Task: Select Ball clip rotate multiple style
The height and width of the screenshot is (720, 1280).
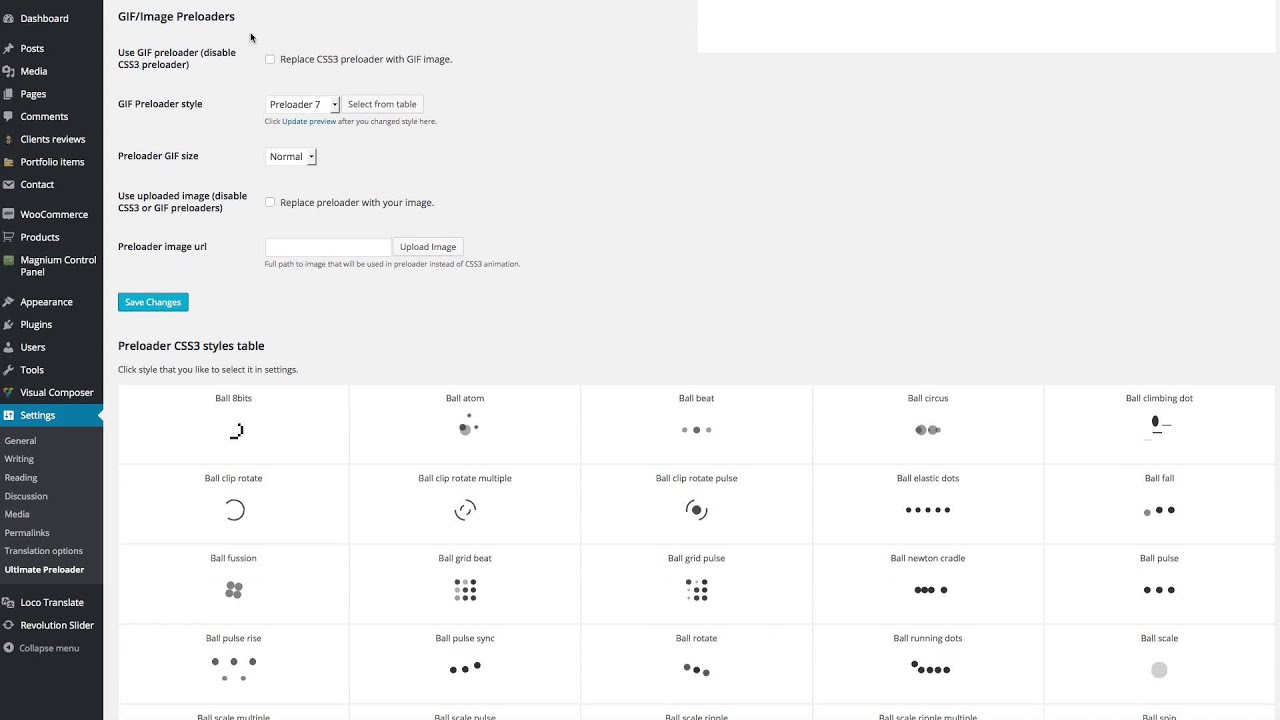Action: tap(465, 504)
